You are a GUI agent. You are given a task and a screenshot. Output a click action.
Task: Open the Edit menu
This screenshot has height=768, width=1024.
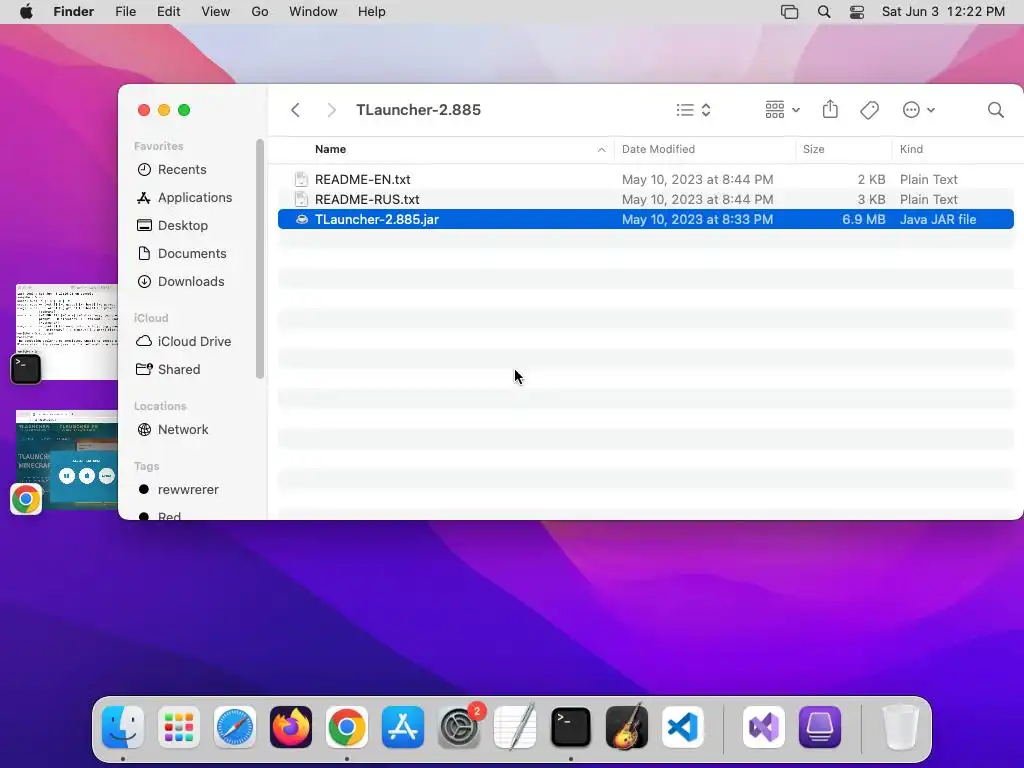pos(168,12)
